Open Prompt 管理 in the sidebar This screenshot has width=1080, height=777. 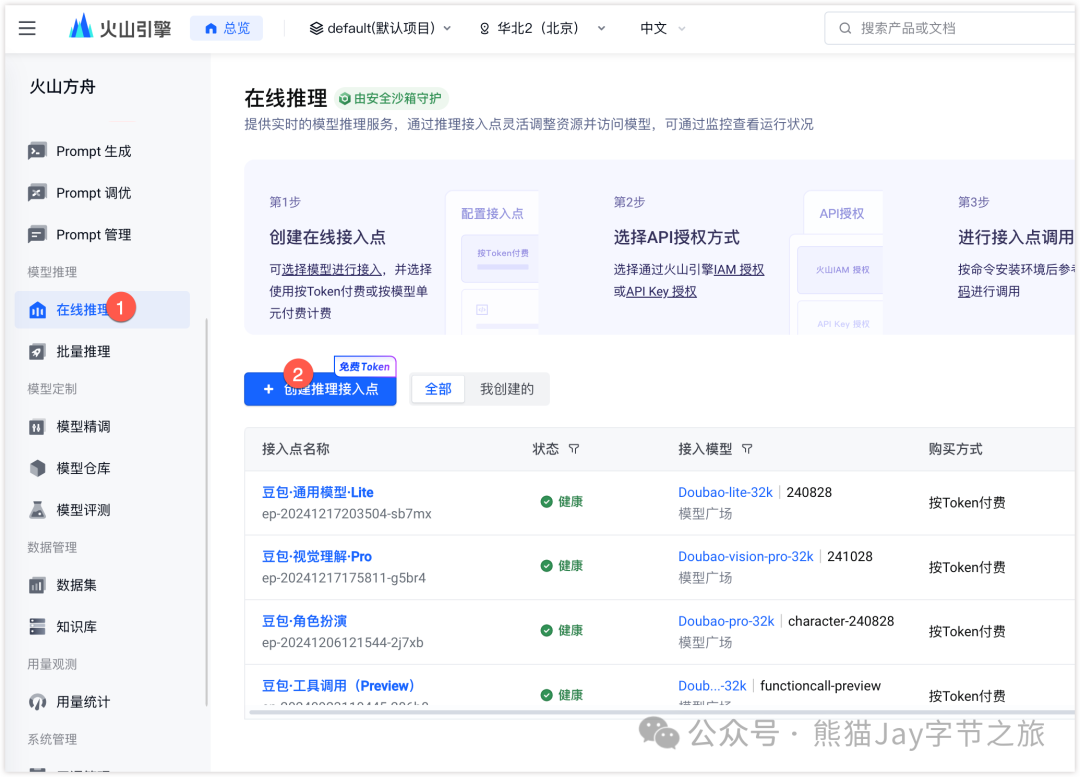94,234
